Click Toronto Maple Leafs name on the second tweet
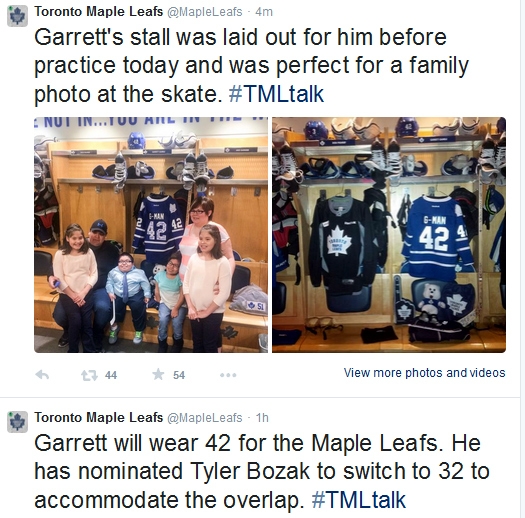This screenshot has width=525, height=518. click(x=99, y=418)
